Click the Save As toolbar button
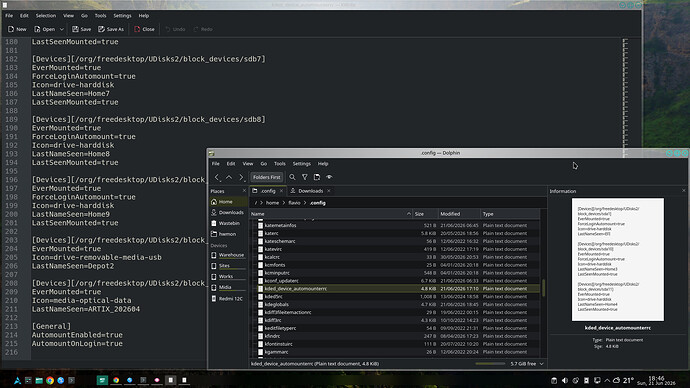Image resolution: width=690 pixels, height=388 pixels. (111, 29)
